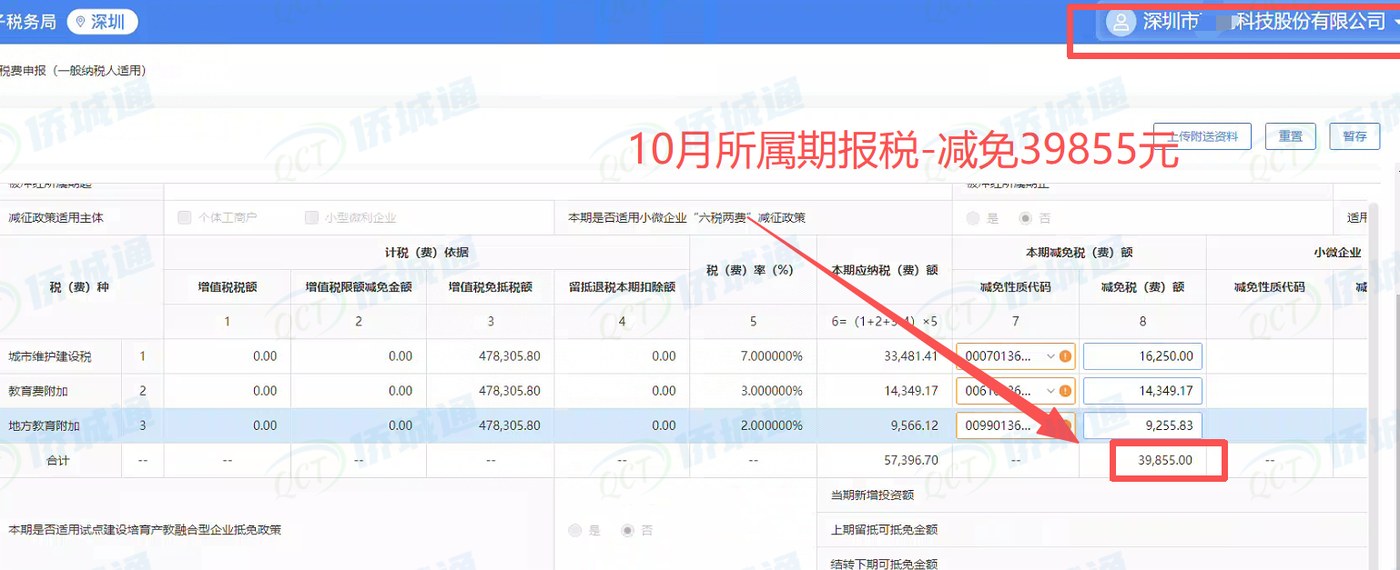1400x570 pixels.
Task: Open the 减免性质代码 dropdown for the 教育费附加 row
Action: click(x=1015, y=391)
